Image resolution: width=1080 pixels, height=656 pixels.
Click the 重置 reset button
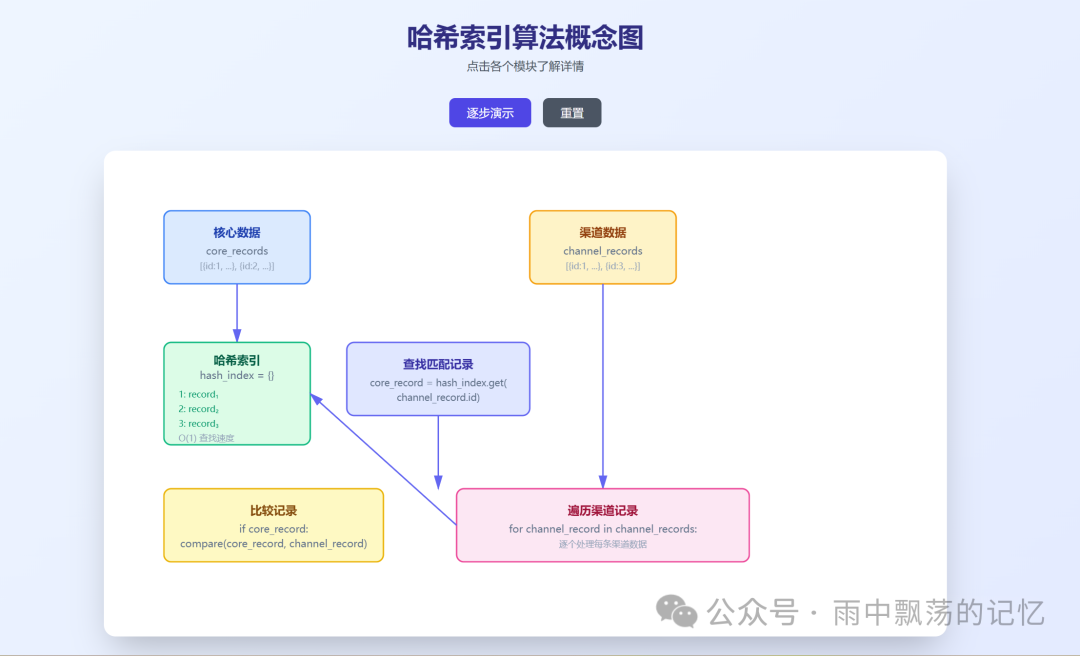pos(572,112)
